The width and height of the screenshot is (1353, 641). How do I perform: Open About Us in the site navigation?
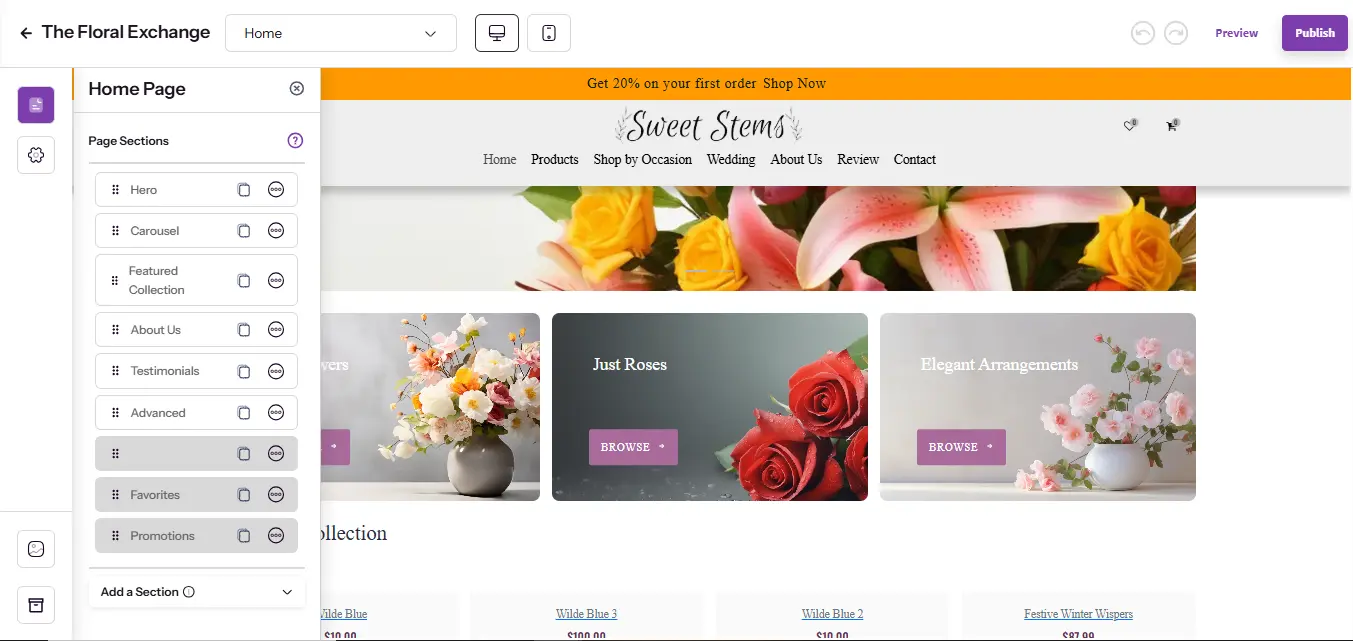pyautogui.click(x=796, y=159)
